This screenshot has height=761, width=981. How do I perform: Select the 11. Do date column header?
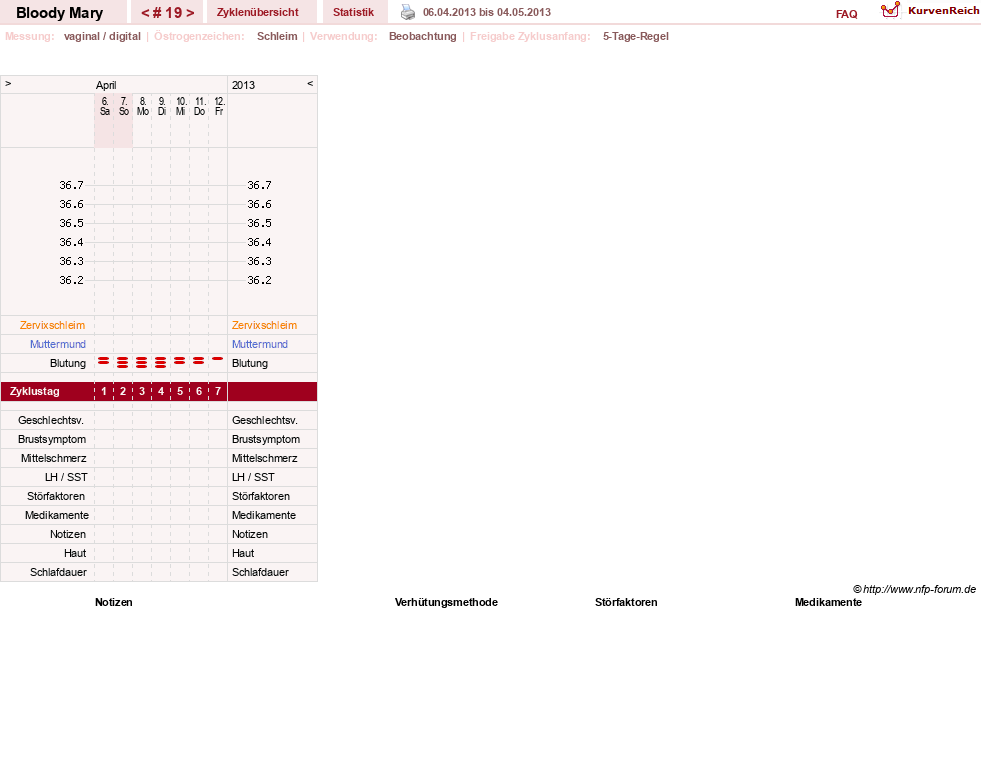pos(200,106)
